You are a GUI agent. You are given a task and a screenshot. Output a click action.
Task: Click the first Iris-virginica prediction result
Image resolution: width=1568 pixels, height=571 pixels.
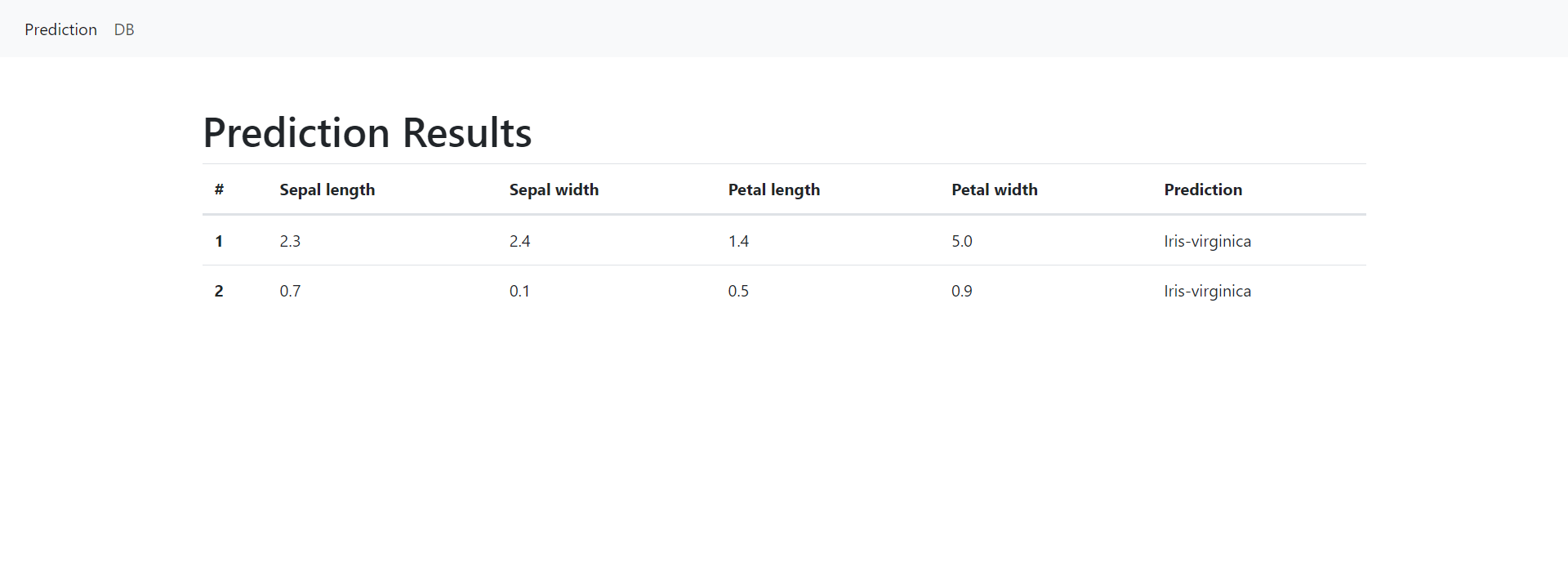(x=1207, y=240)
